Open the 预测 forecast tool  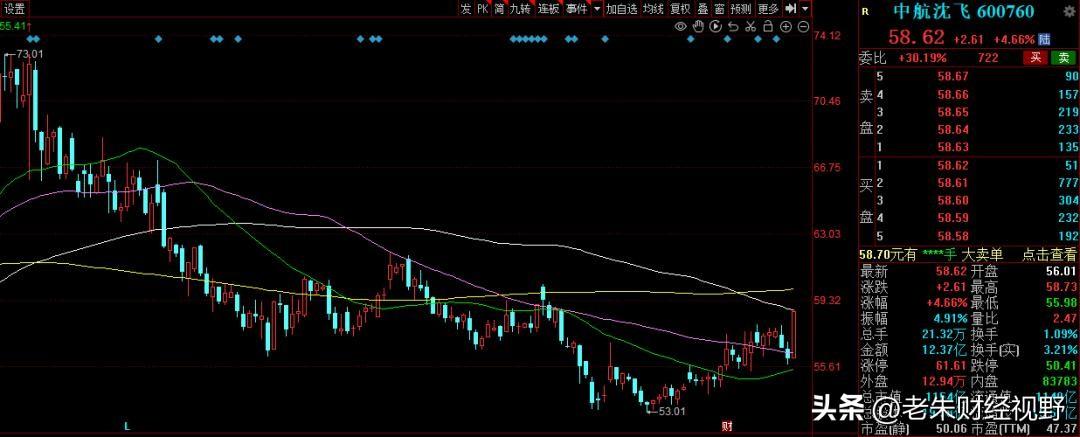[x=741, y=8]
